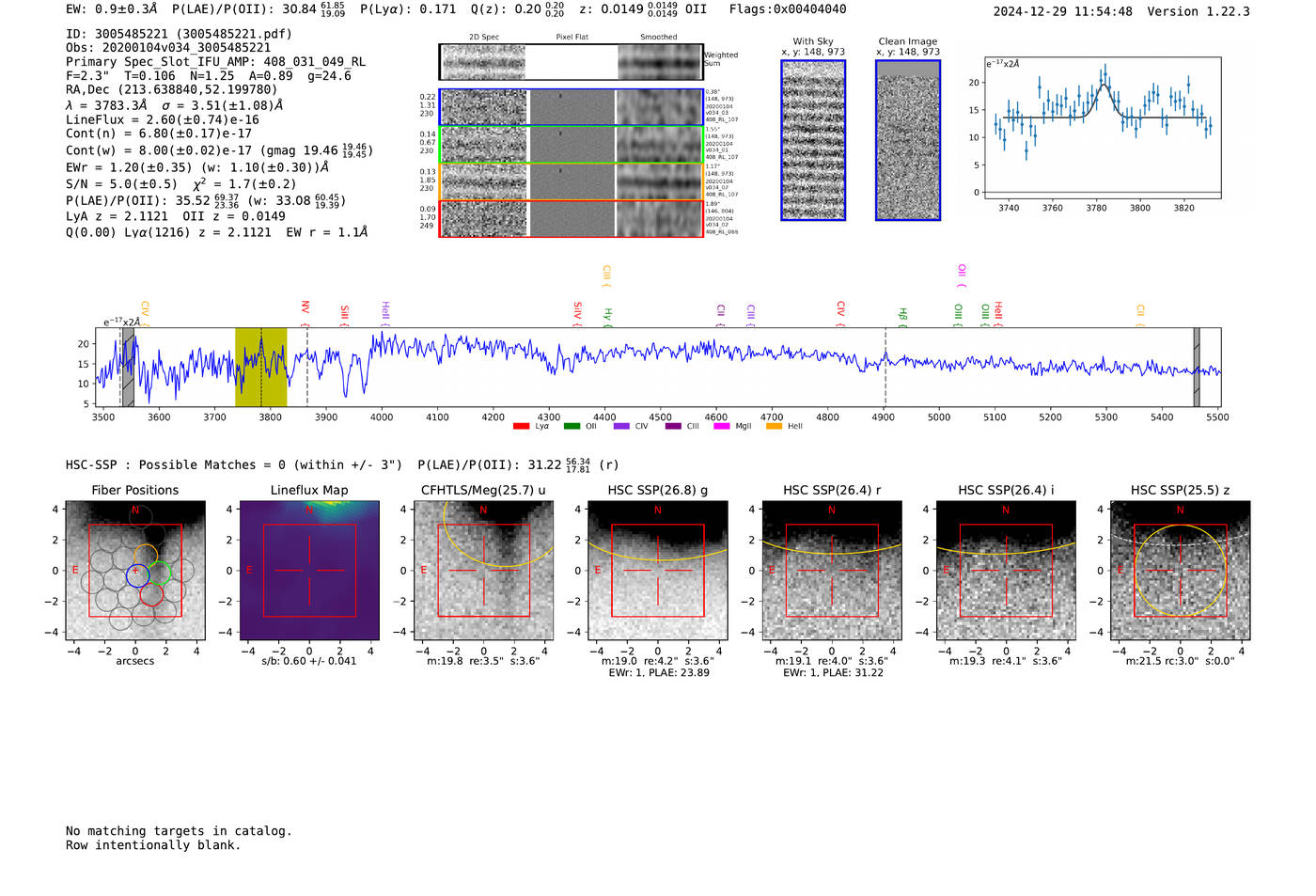Open the red-framed fiber Pixel Flat cutout
Screen dimensions: 1316x896
tap(572, 219)
